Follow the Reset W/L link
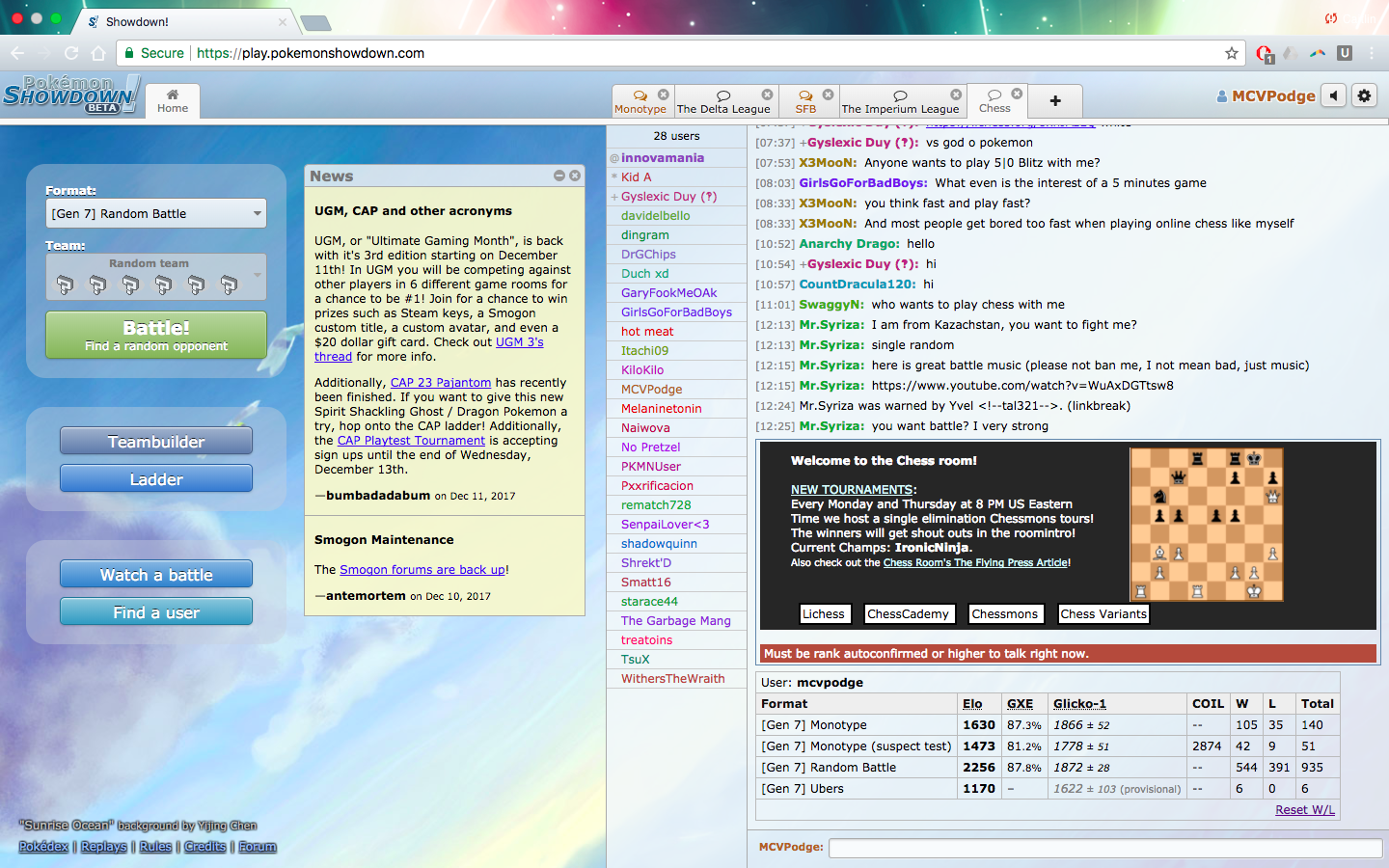The image size is (1389, 868). point(1304,810)
